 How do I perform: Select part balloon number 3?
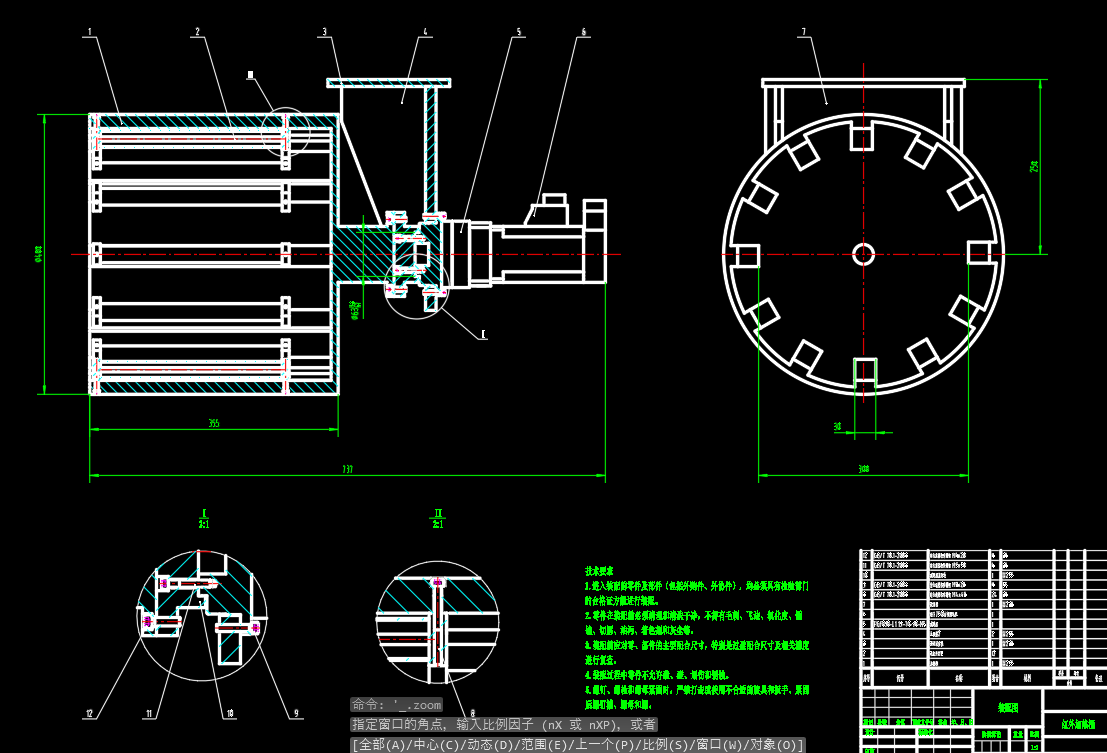(x=324, y=32)
